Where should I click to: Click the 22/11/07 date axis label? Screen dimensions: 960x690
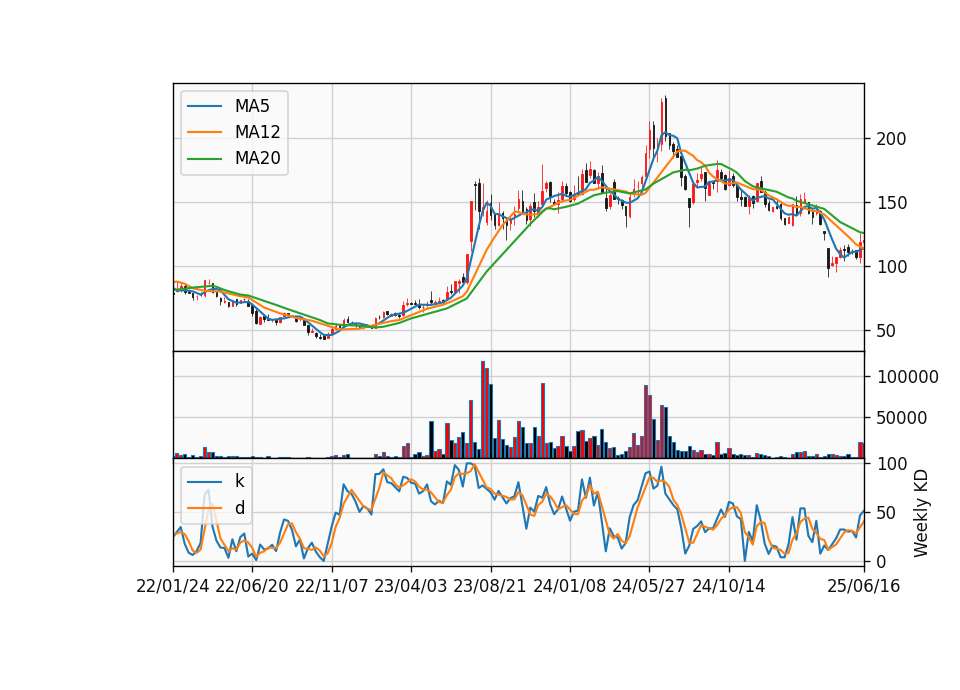[x=332, y=586]
